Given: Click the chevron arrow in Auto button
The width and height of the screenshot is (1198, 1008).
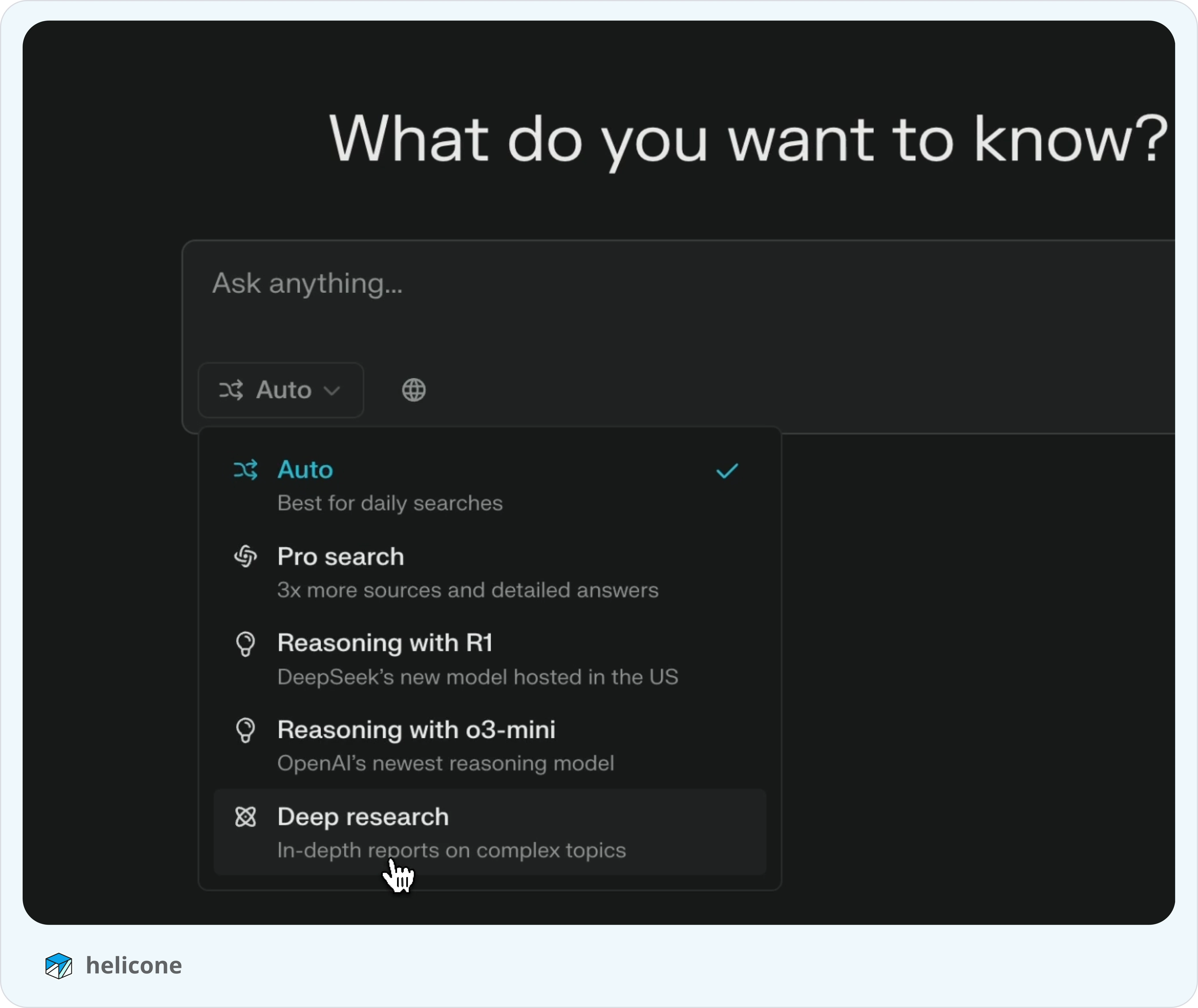Looking at the screenshot, I should [x=331, y=391].
